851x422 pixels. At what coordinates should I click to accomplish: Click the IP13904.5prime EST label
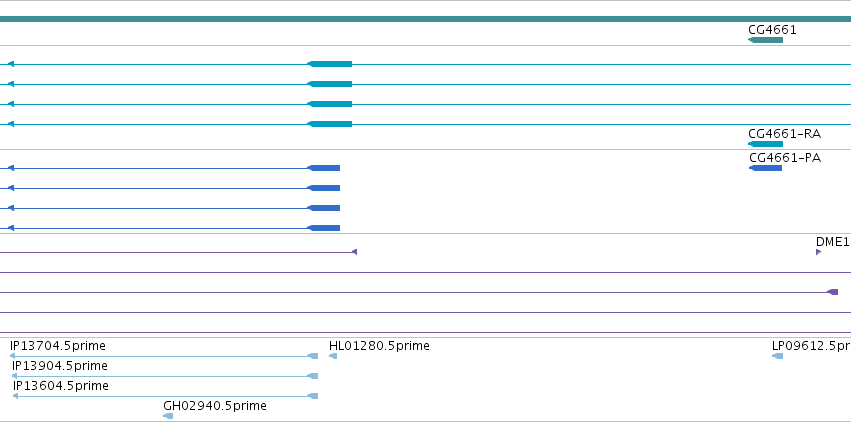pos(60,366)
